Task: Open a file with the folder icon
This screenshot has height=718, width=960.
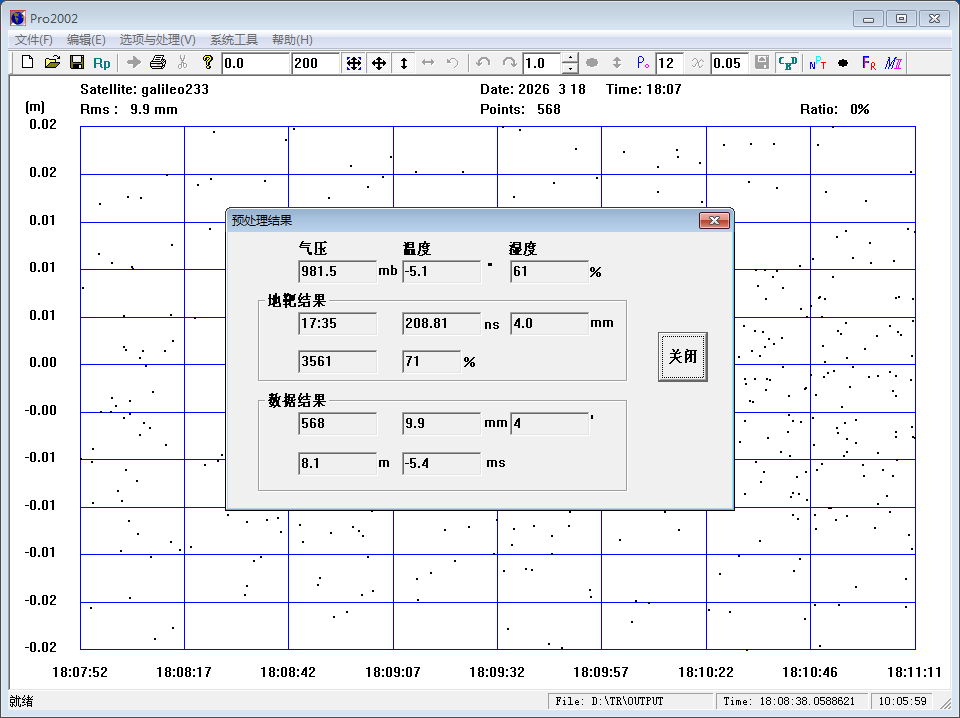Action: (52, 63)
